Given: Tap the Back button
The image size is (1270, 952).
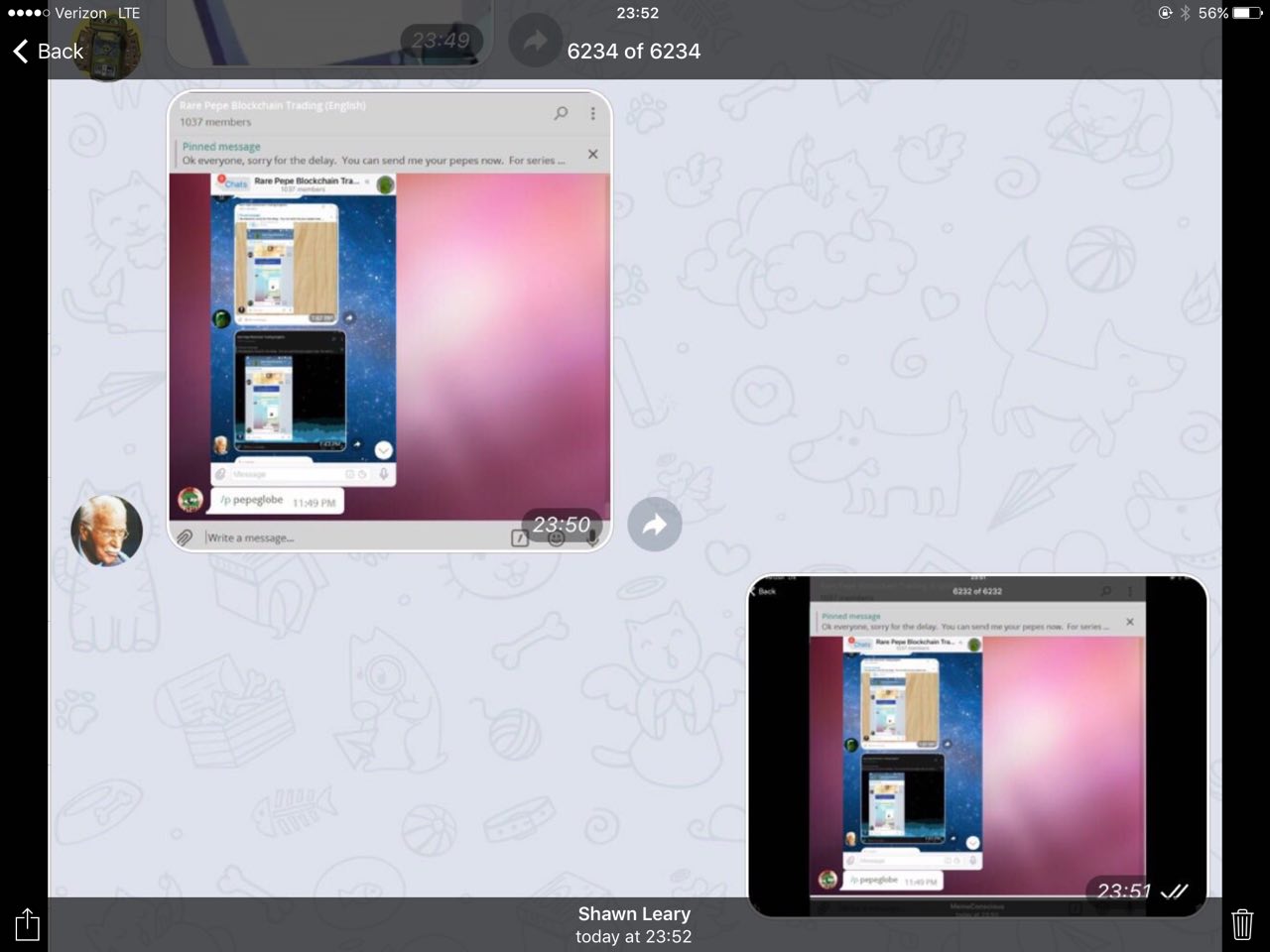Looking at the screenshot, I should [x=48, y=52].
